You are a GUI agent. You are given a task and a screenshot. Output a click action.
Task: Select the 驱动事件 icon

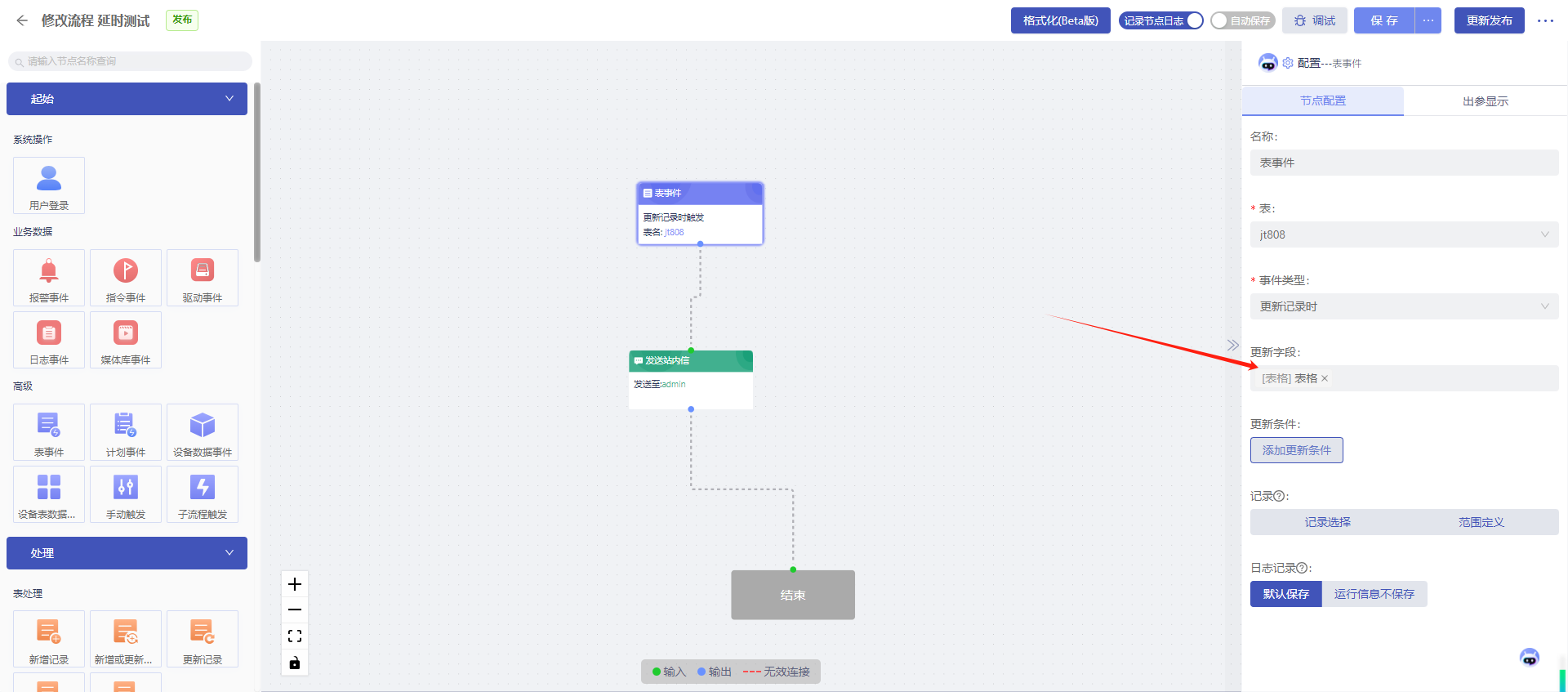(203, 270)
